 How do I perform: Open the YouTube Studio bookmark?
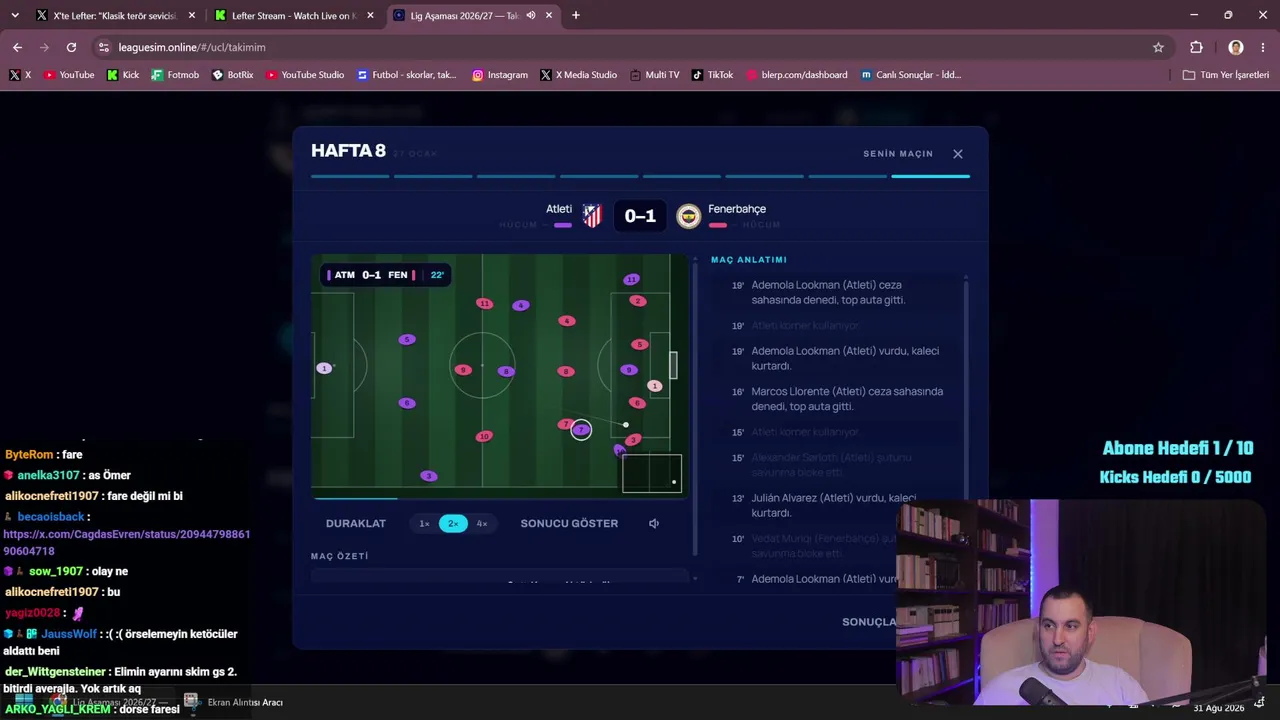pos(305,75)
